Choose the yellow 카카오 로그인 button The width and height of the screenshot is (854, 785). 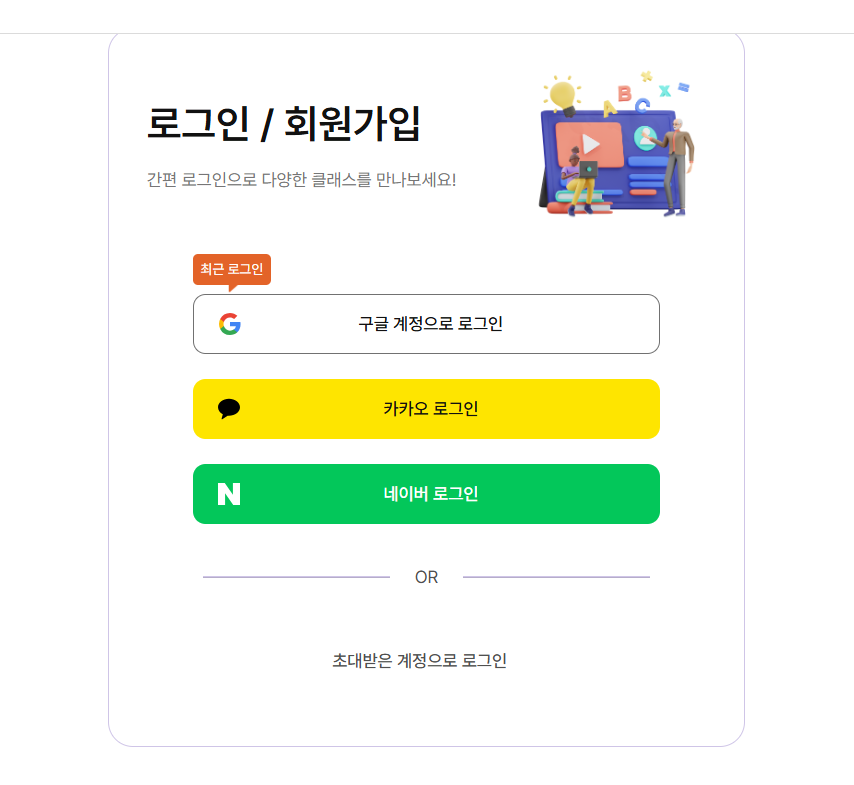(426, 409)
